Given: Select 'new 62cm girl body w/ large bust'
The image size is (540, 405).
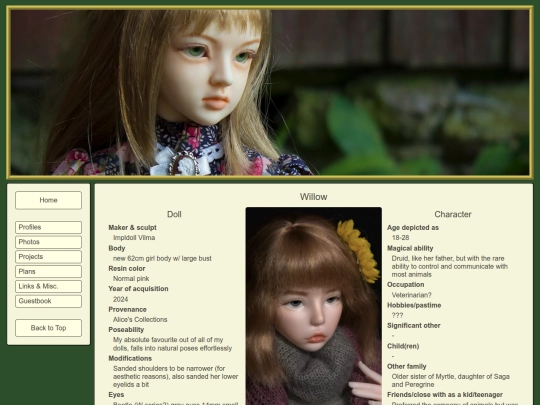Looking at the screenshot, I should coord(162,258).
